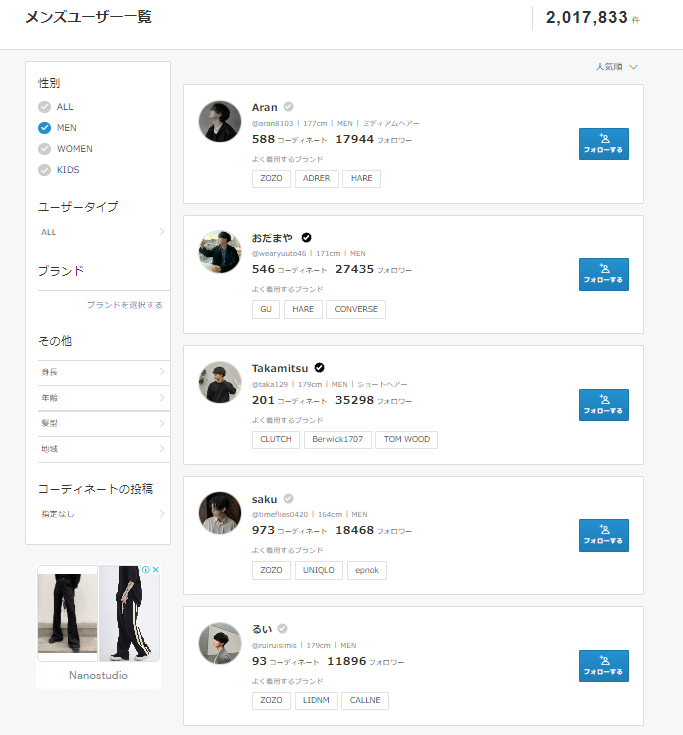Image resolution: width=683 pixels, height=735 pixels.
Task: Click the Nanostudio ad label
Action: tap(98, 675)
